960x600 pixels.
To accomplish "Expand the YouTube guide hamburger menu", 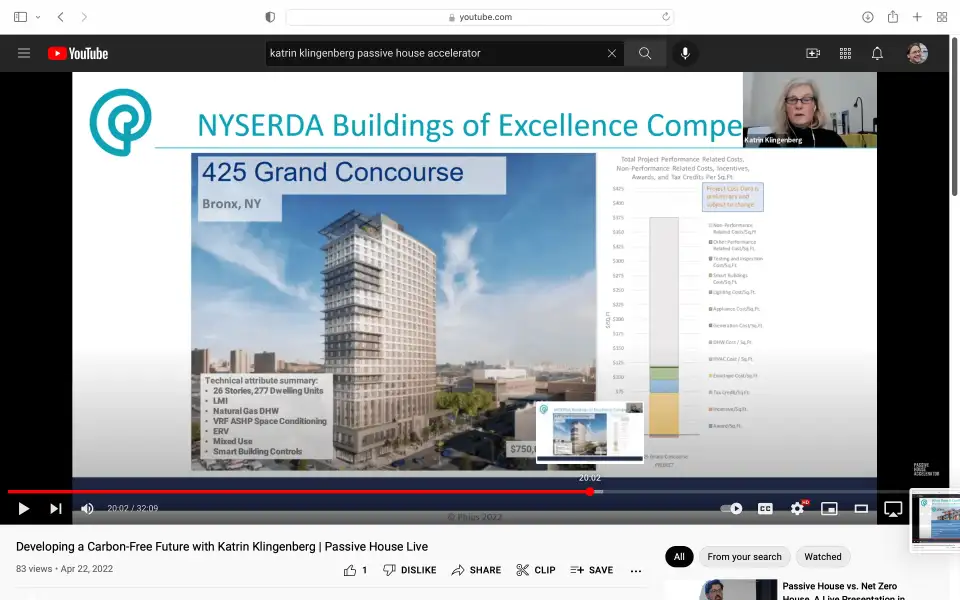I will point(24,53).
